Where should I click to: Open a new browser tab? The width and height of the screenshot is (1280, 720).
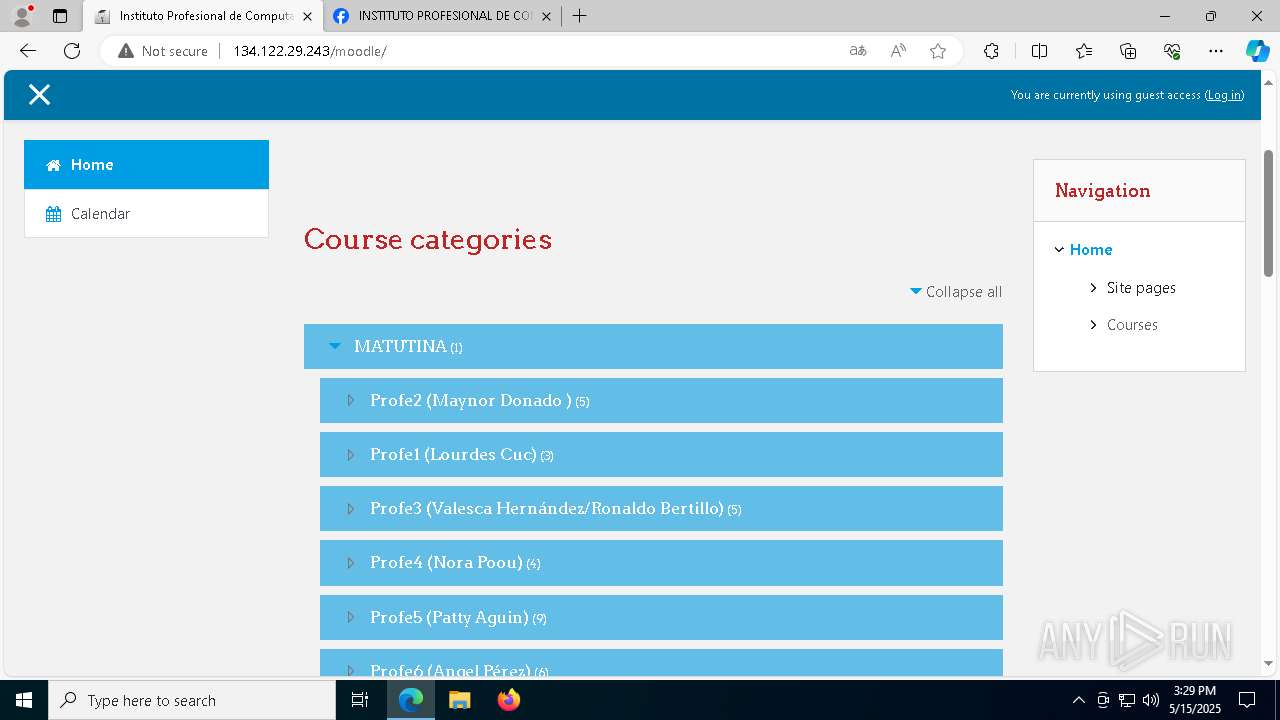click(580, 16)
